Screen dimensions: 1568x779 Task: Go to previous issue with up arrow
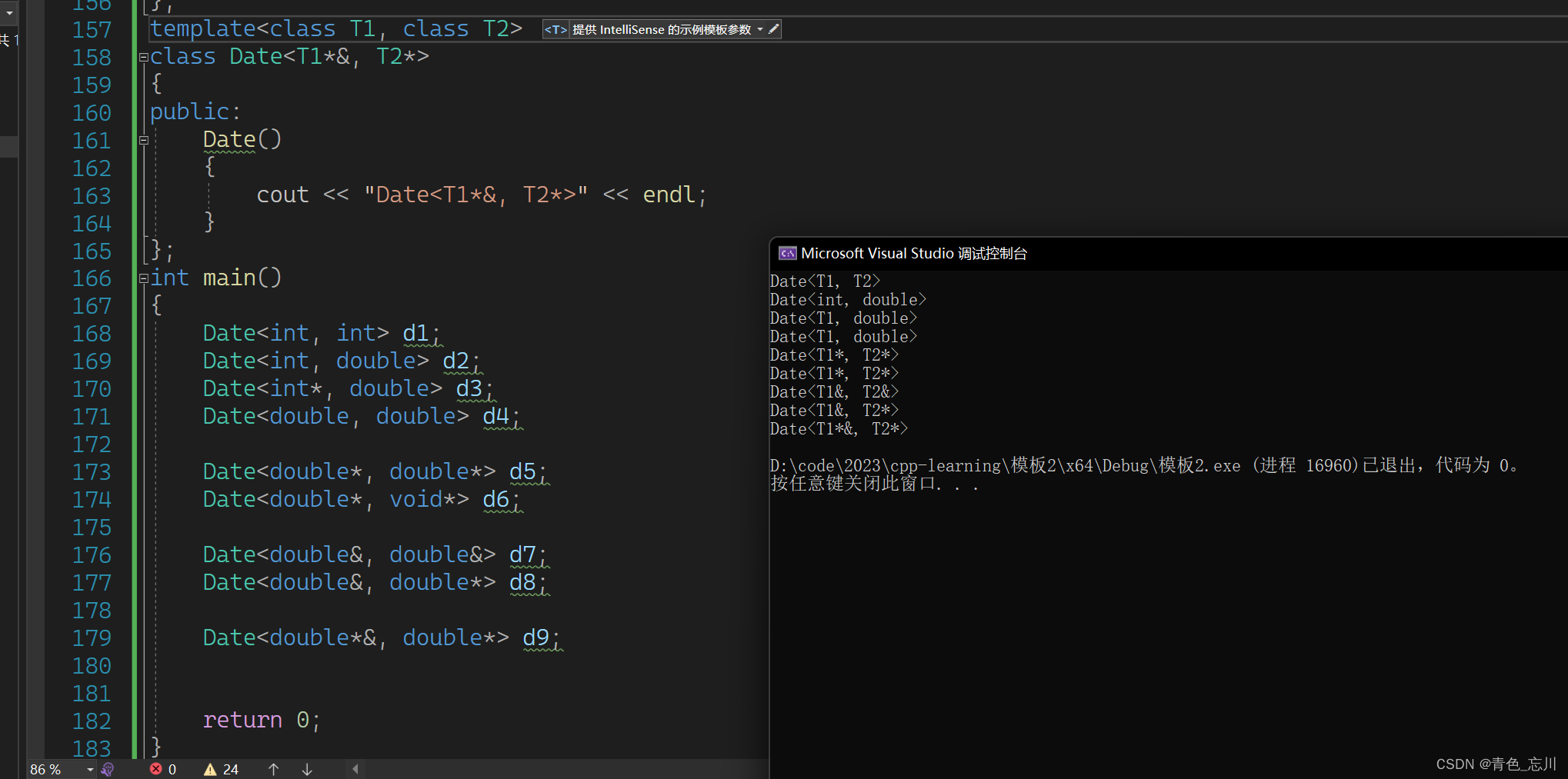(x=273, y=769)
